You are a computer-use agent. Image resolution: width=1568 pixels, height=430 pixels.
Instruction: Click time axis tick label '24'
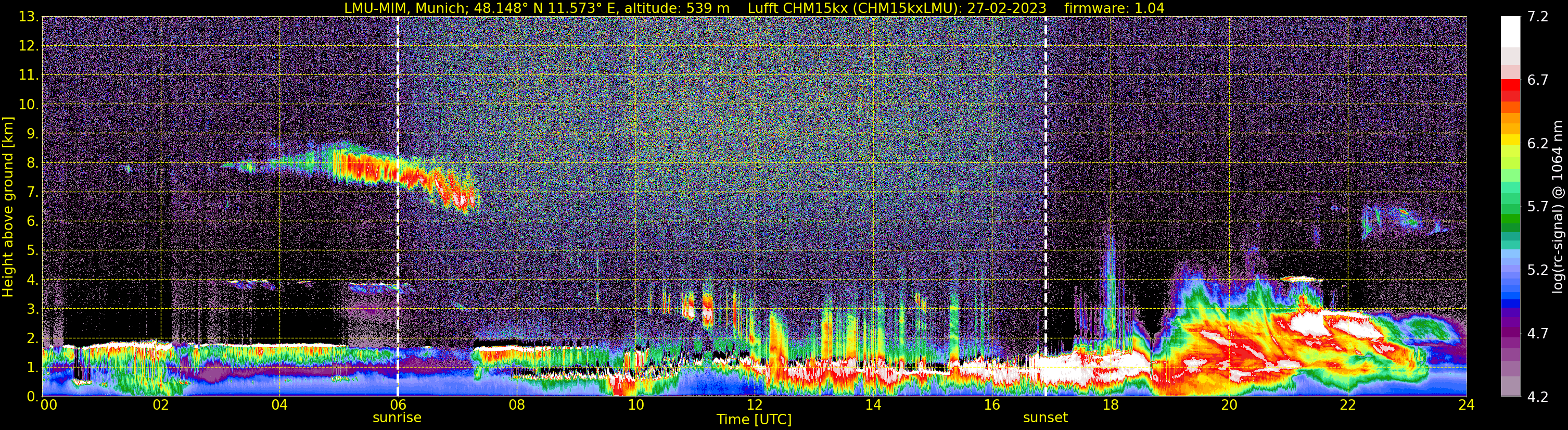point(1467,405)
